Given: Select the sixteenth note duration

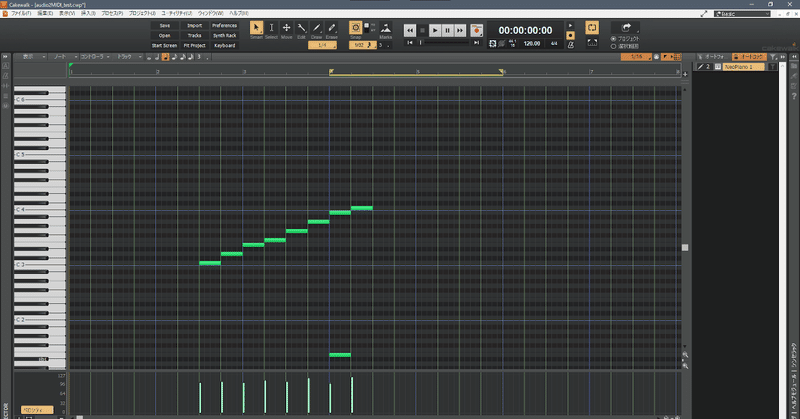Looking at the screenshot, I should pos(182,57).
